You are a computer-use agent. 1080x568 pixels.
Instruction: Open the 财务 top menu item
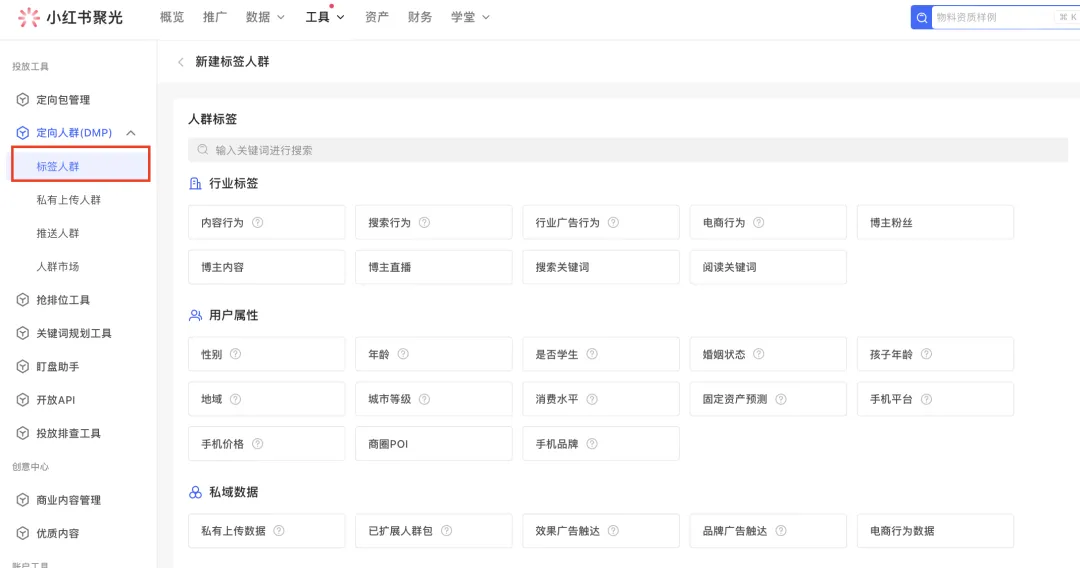pos(419,17)
